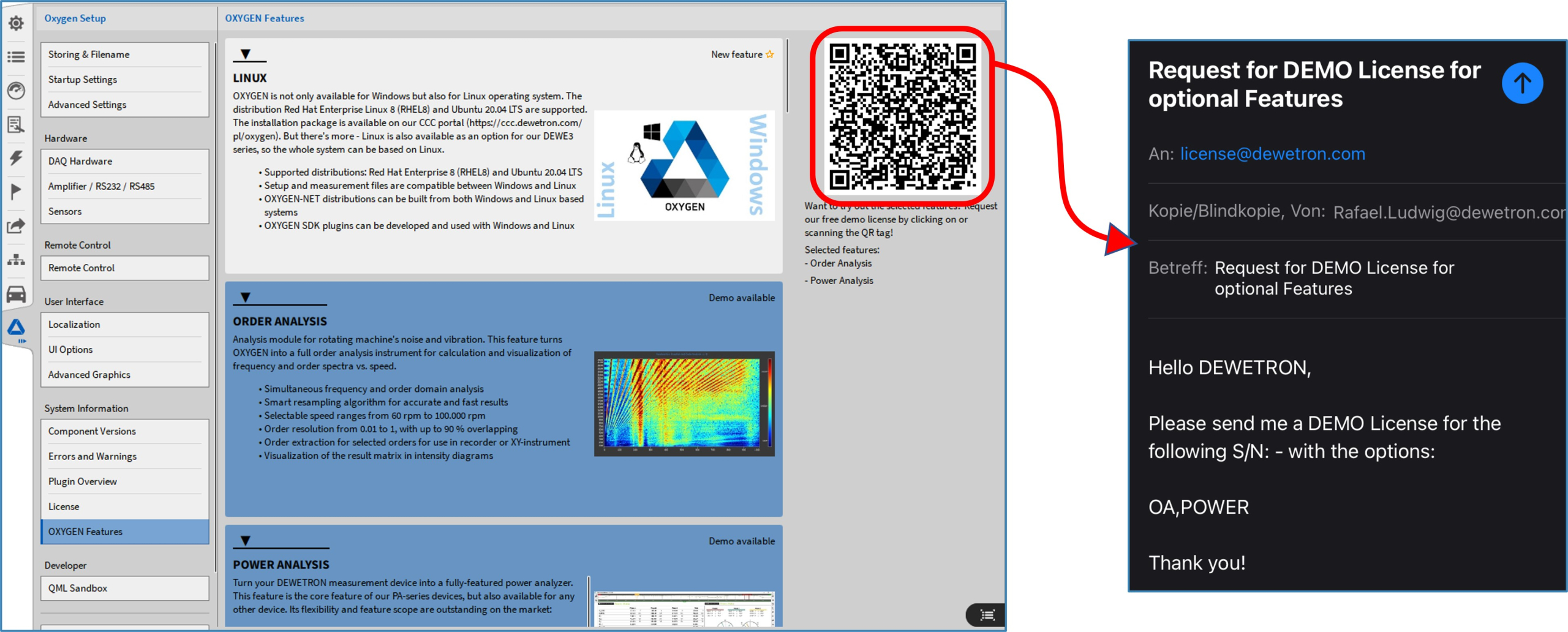Image resolution: width=1568 pixels, height=632 pixels.
Task: Open the system settings gear icon
Action: [x=16, y=23]
